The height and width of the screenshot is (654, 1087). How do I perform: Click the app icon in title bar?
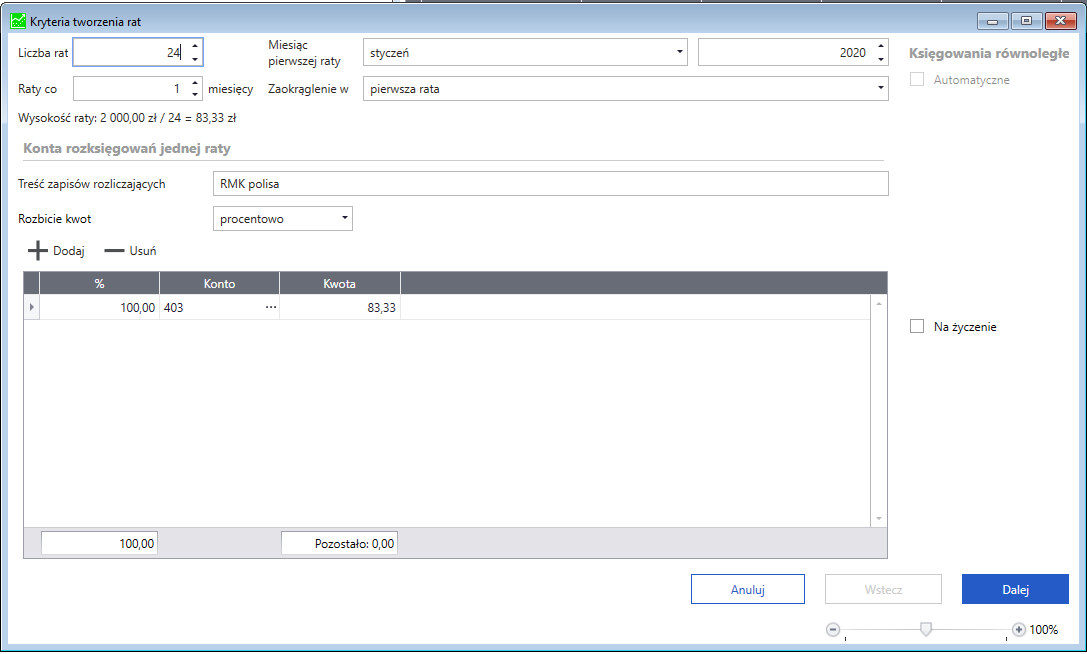tap(18, 21)
